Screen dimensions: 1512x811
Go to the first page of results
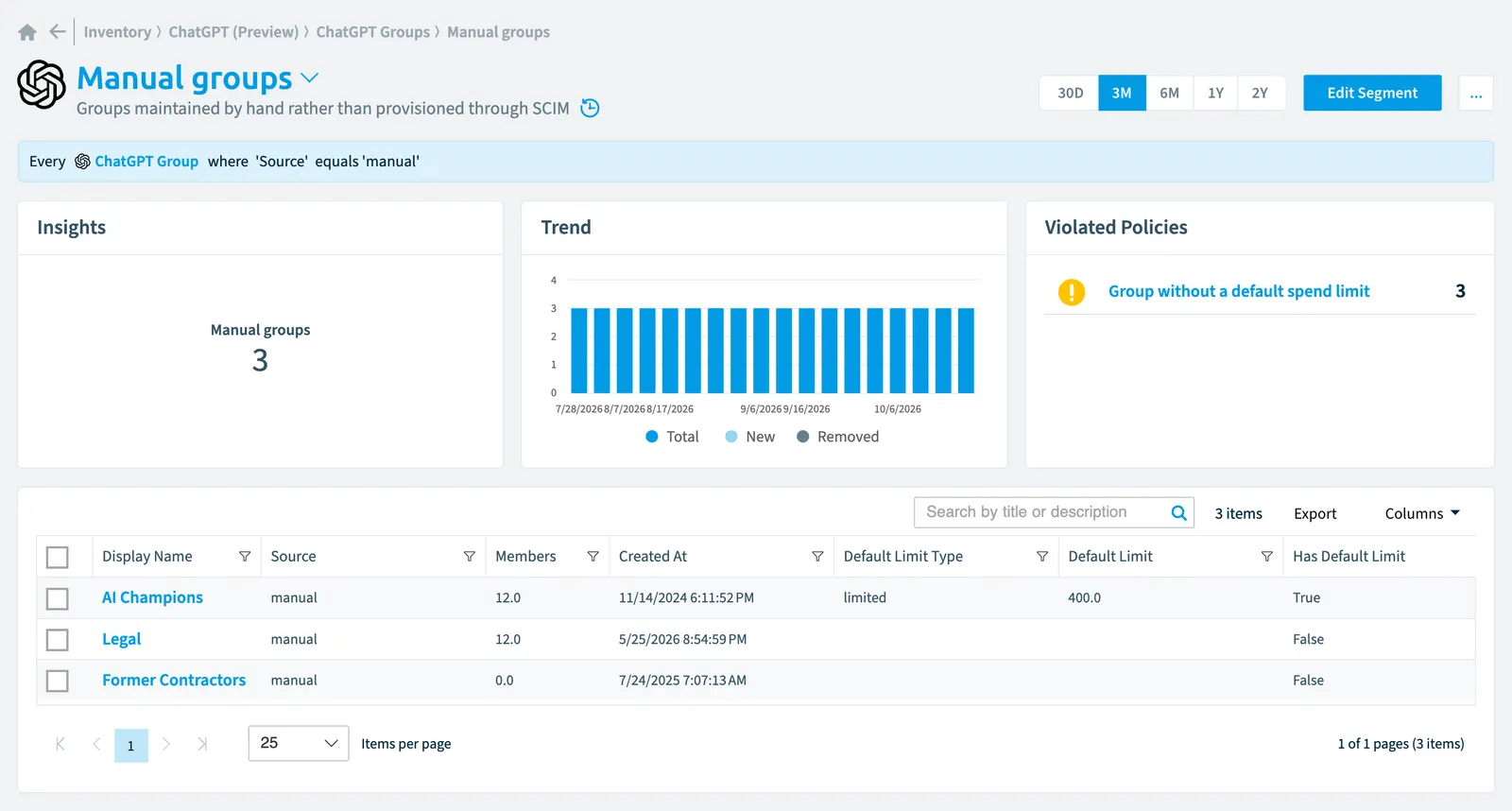click(60, 744)
